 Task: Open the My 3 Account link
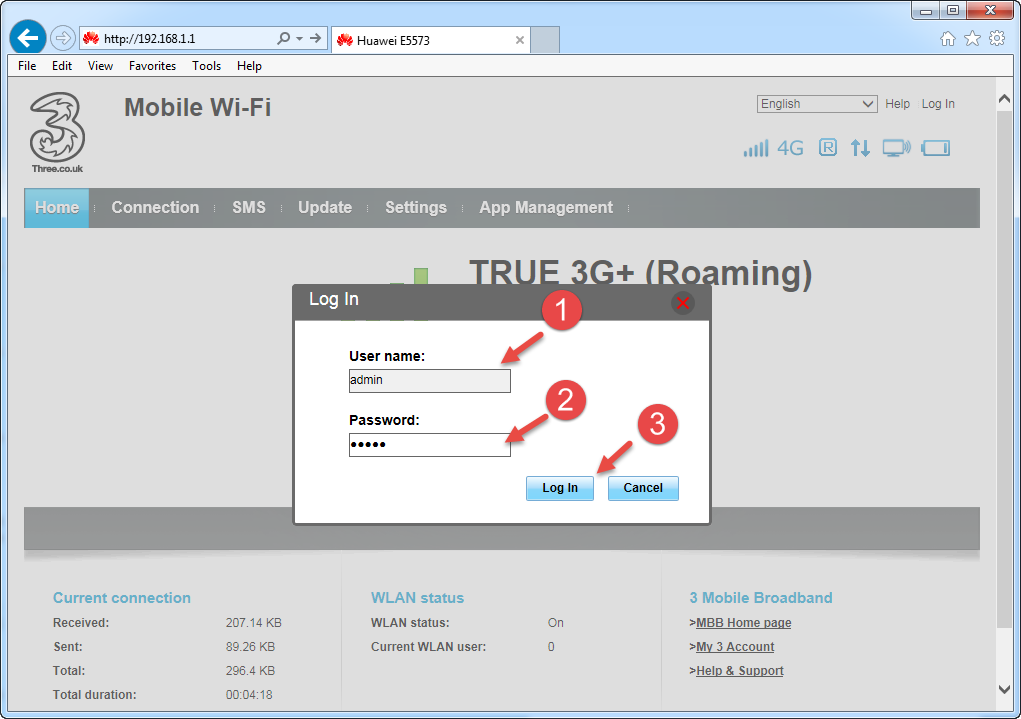(x=735, y=647)
